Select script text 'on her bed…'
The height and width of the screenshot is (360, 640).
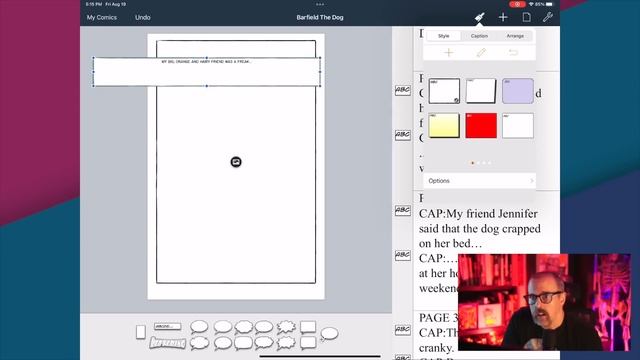(x=451, y=244)
